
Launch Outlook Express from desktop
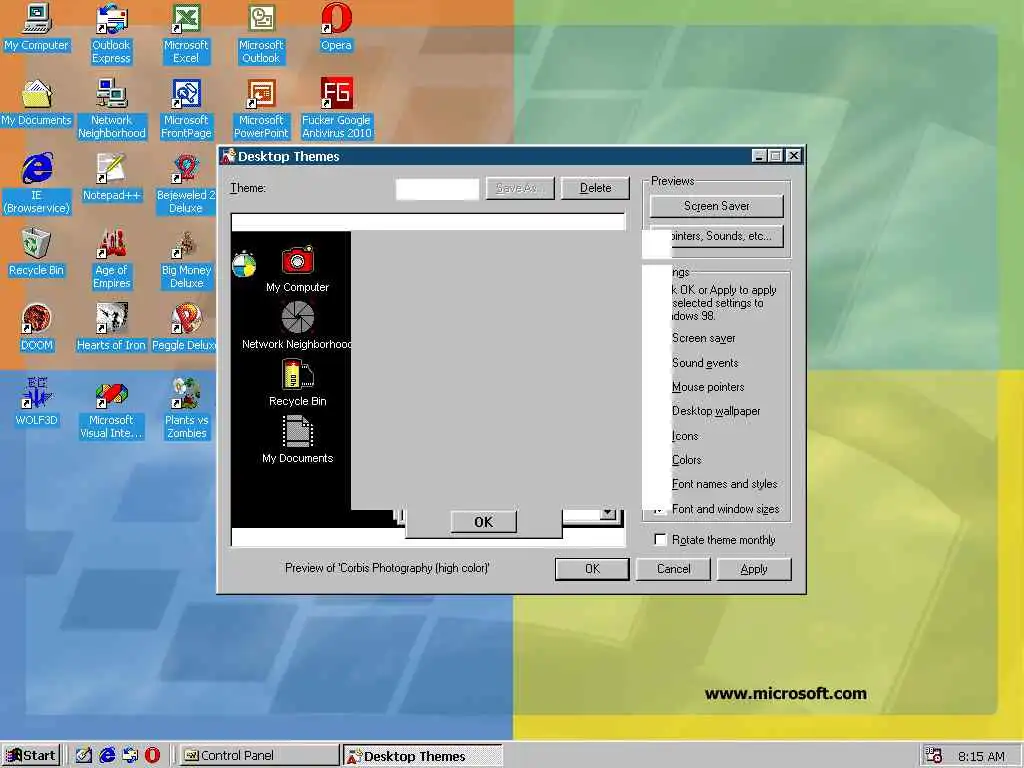(111, 34)
